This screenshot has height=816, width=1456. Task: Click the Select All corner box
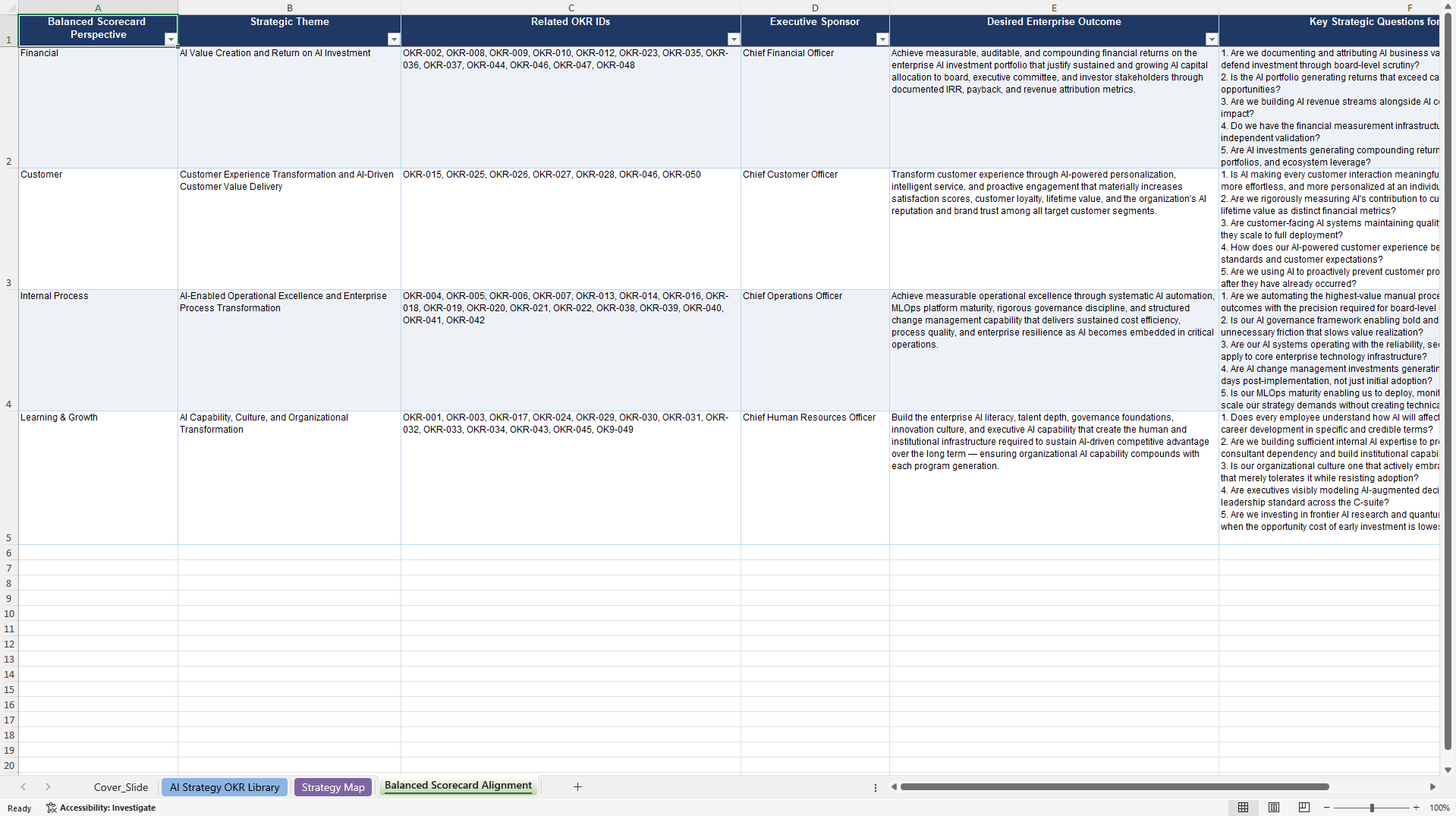point(9,8)
